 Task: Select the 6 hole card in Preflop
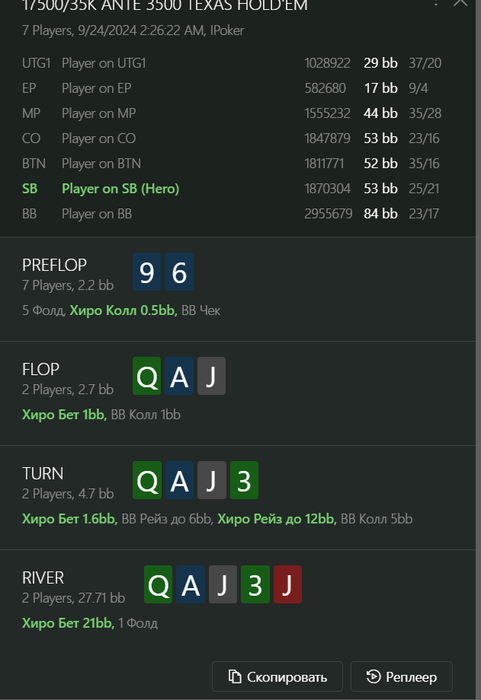pyautogui.click(x=179, y=272)
